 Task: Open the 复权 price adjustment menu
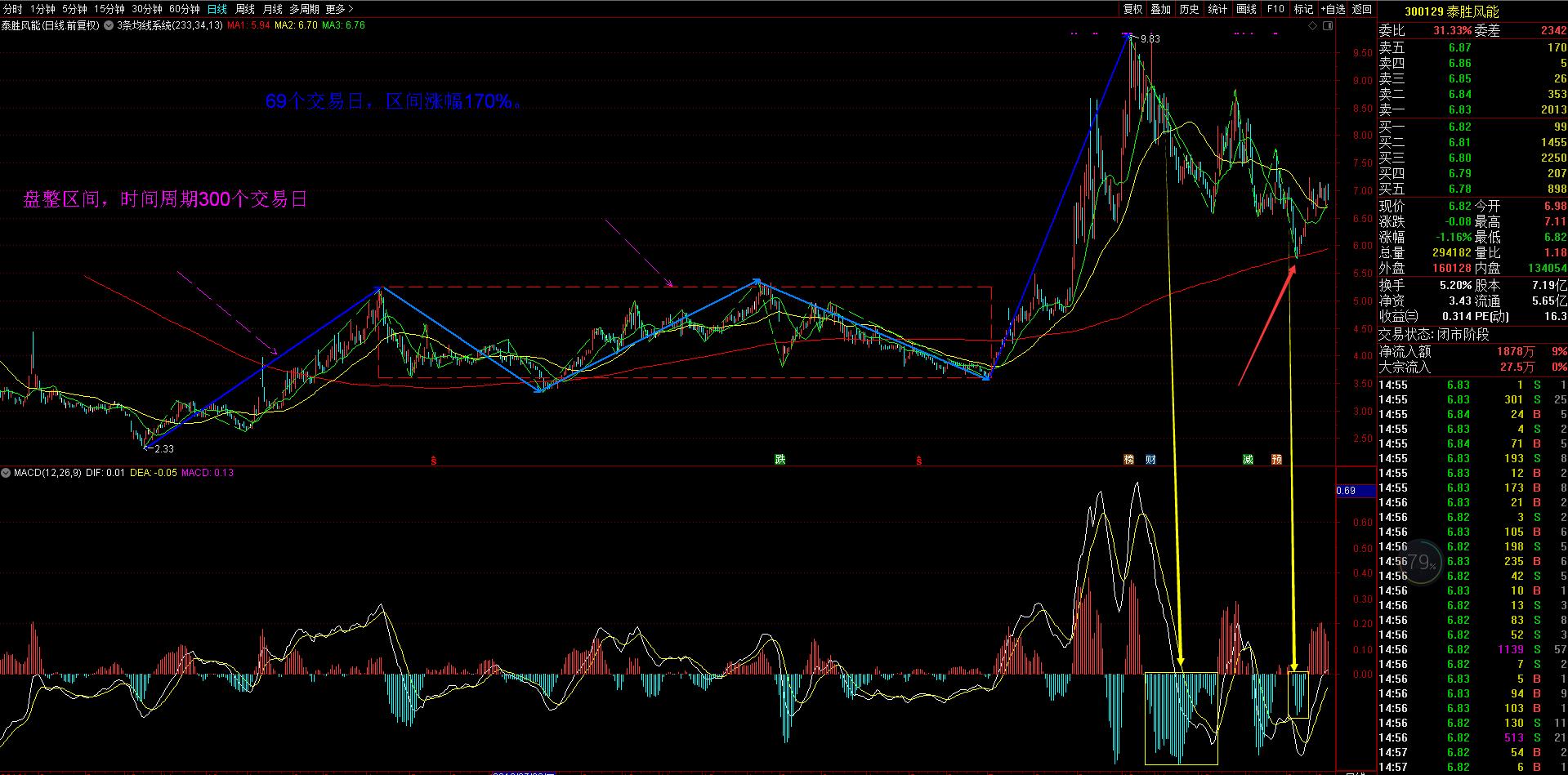click(1132, 9)
